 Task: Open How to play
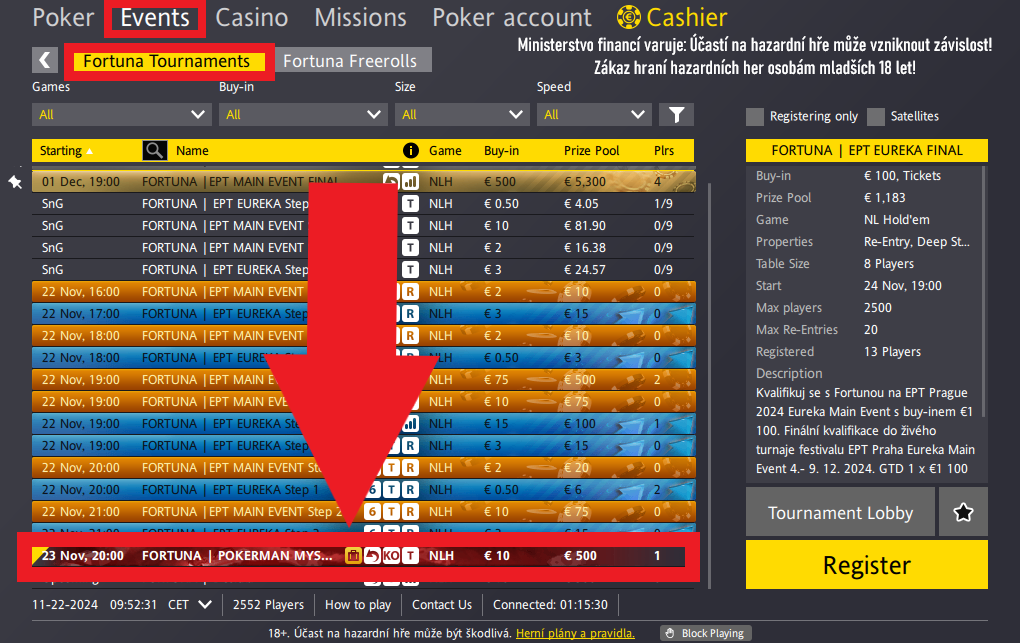358,605
